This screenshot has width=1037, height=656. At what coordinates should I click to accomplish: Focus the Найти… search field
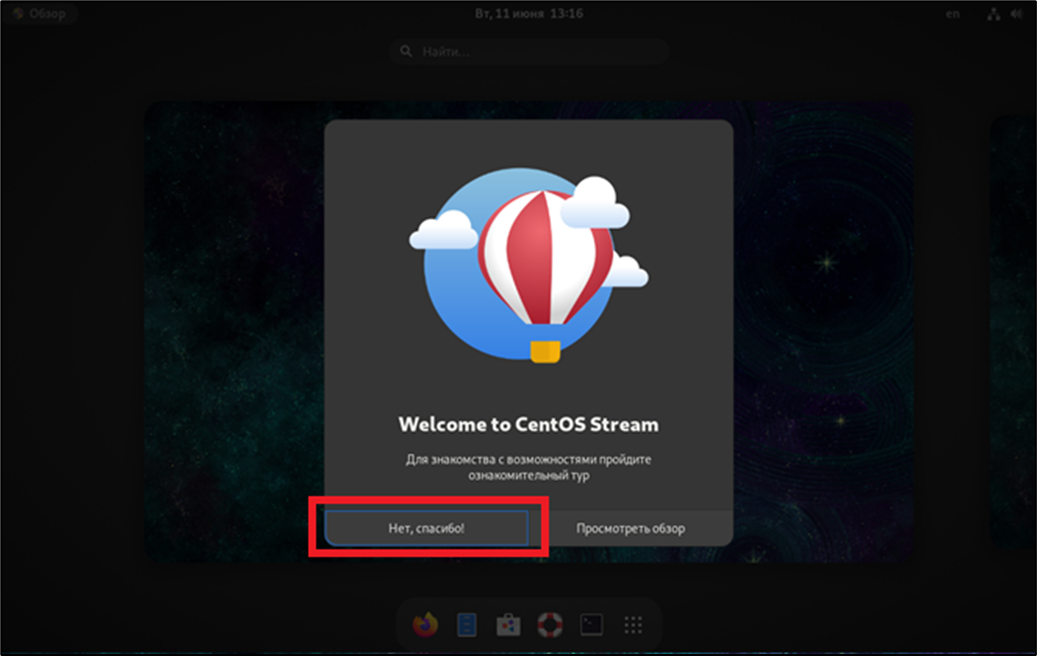tap(529, 52)
